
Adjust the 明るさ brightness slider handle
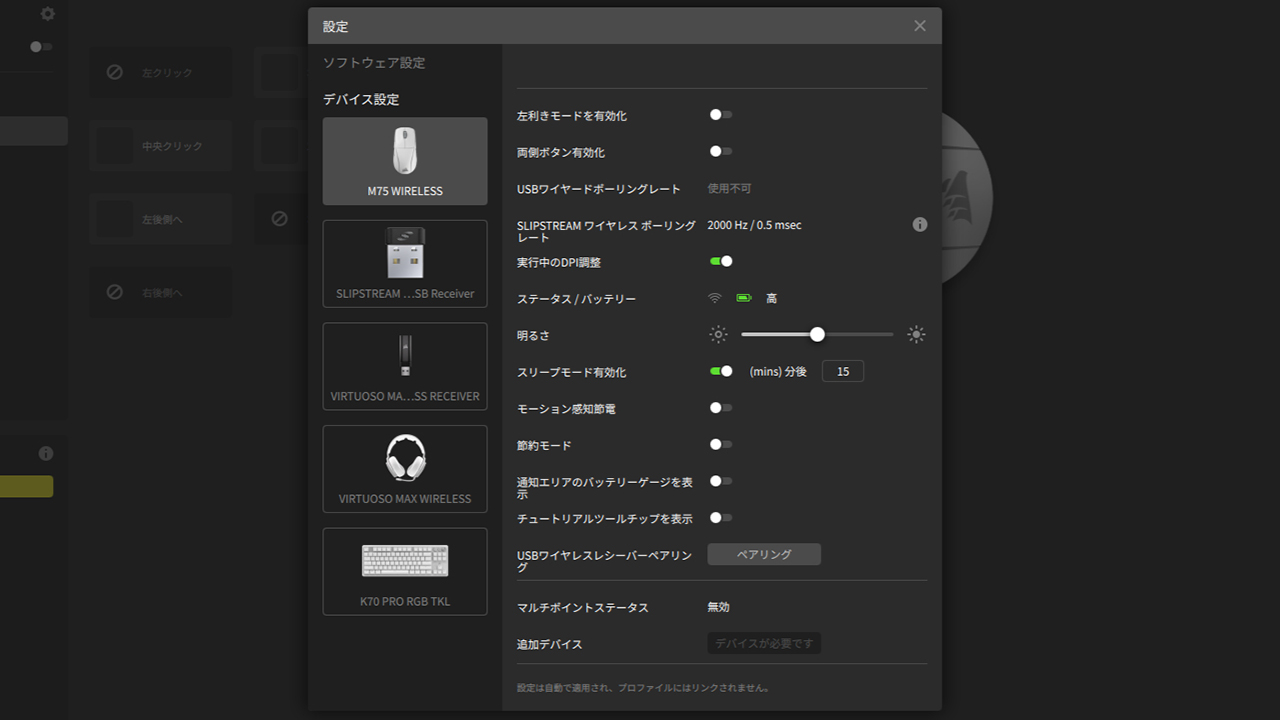point(817,335)
